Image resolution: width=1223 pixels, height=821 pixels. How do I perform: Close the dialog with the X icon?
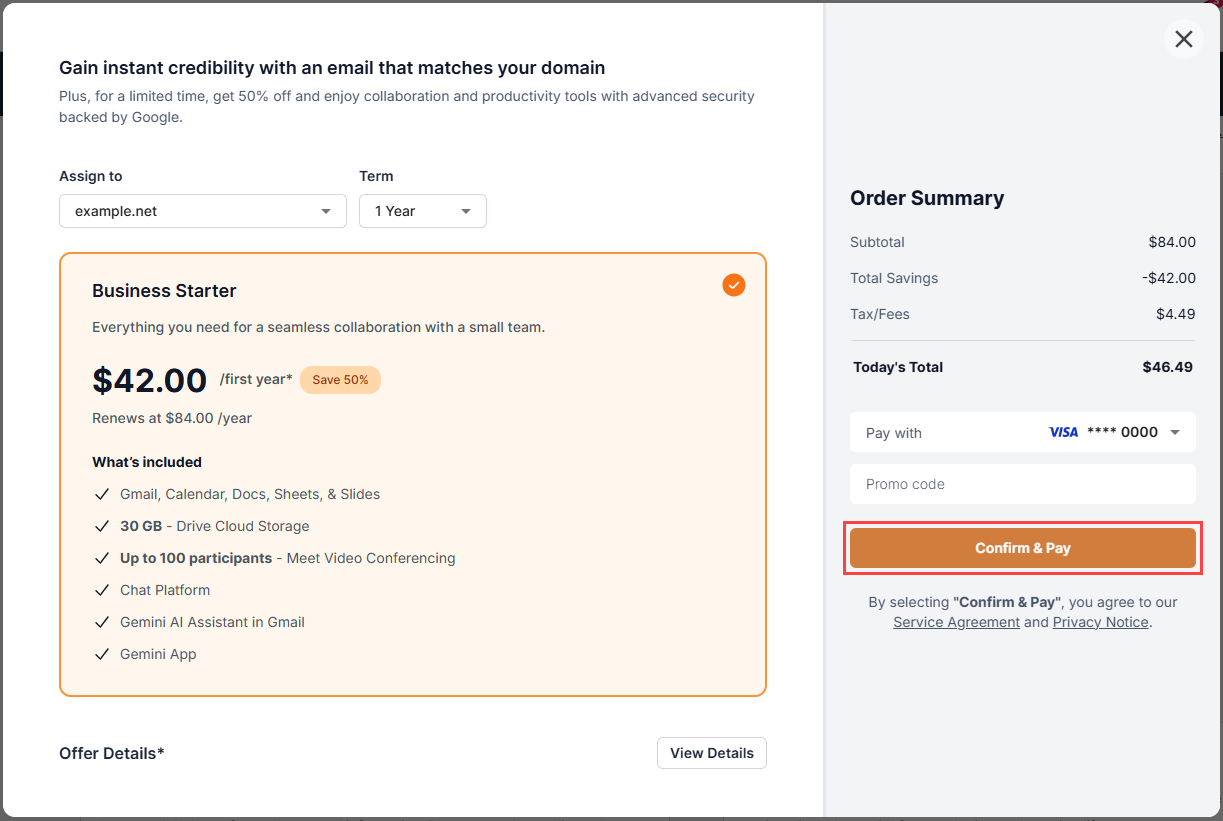[1184, 39]
